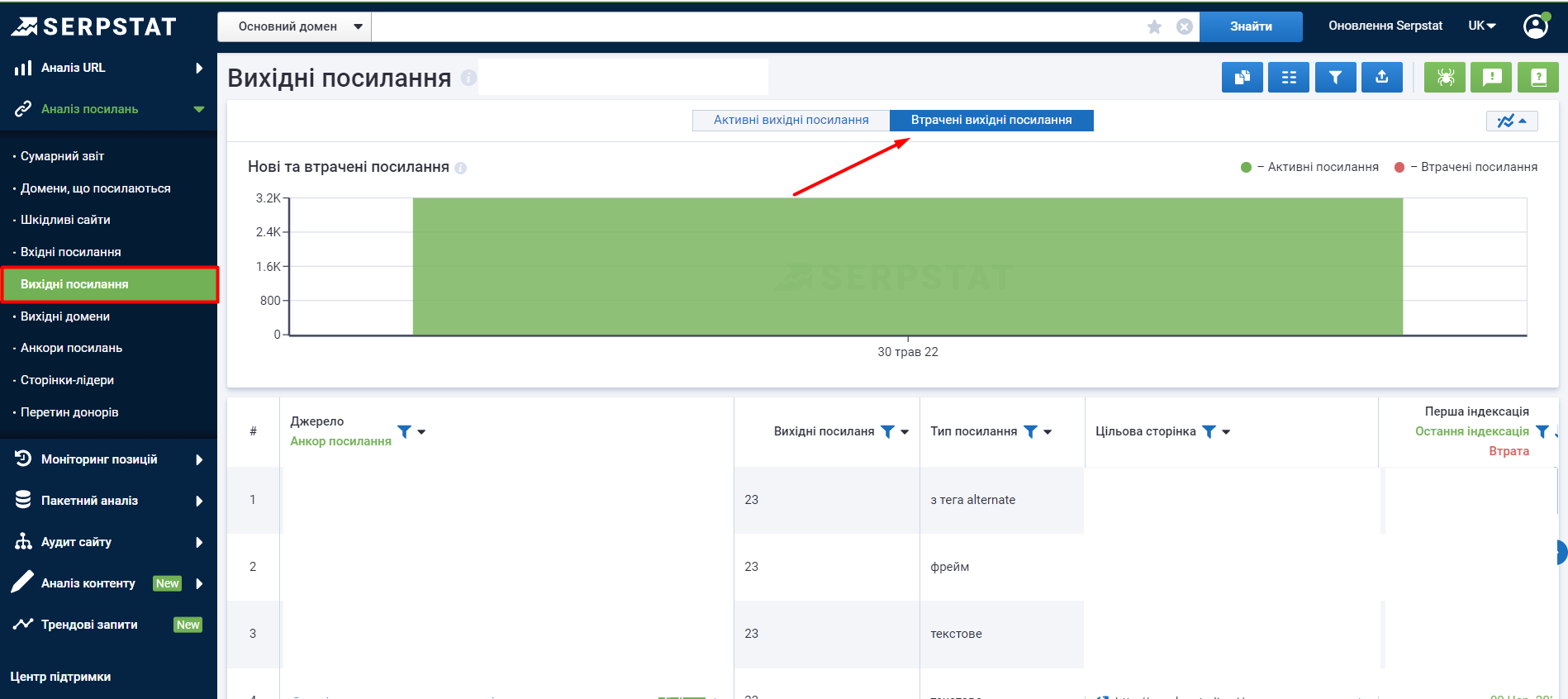The image size is (1568, 699).
Task: Collapse the chart with graph toggle button
Action: (x=1511, y=121)
